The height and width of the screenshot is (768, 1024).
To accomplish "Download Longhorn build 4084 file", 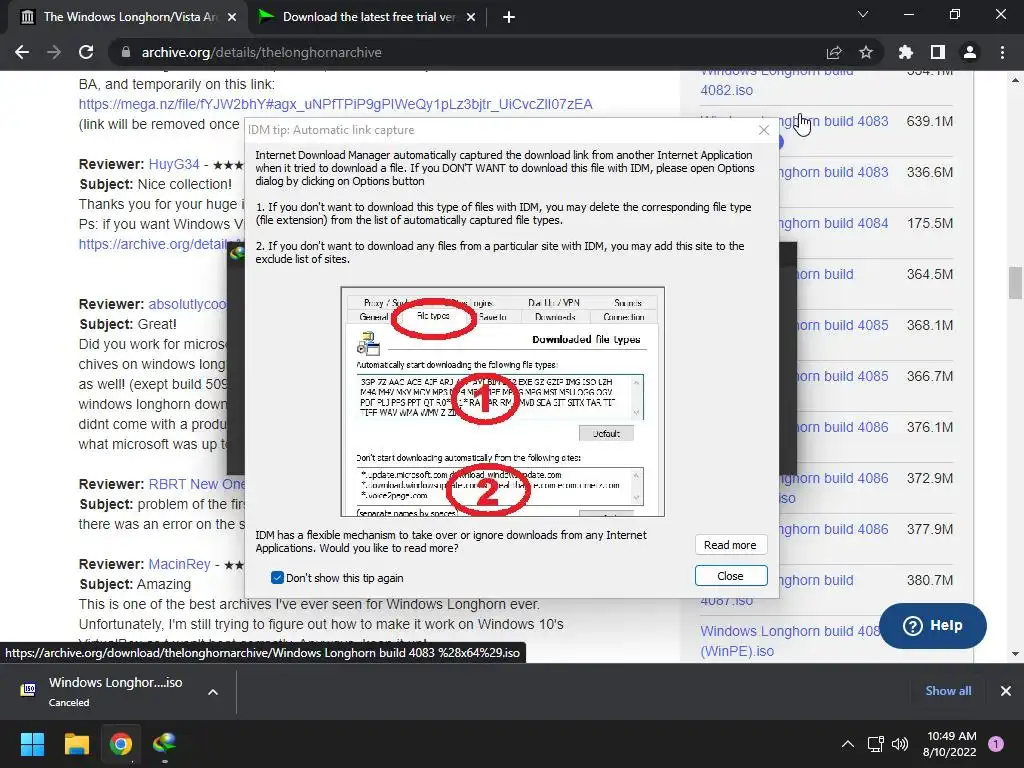I will [x=834, y=223].
